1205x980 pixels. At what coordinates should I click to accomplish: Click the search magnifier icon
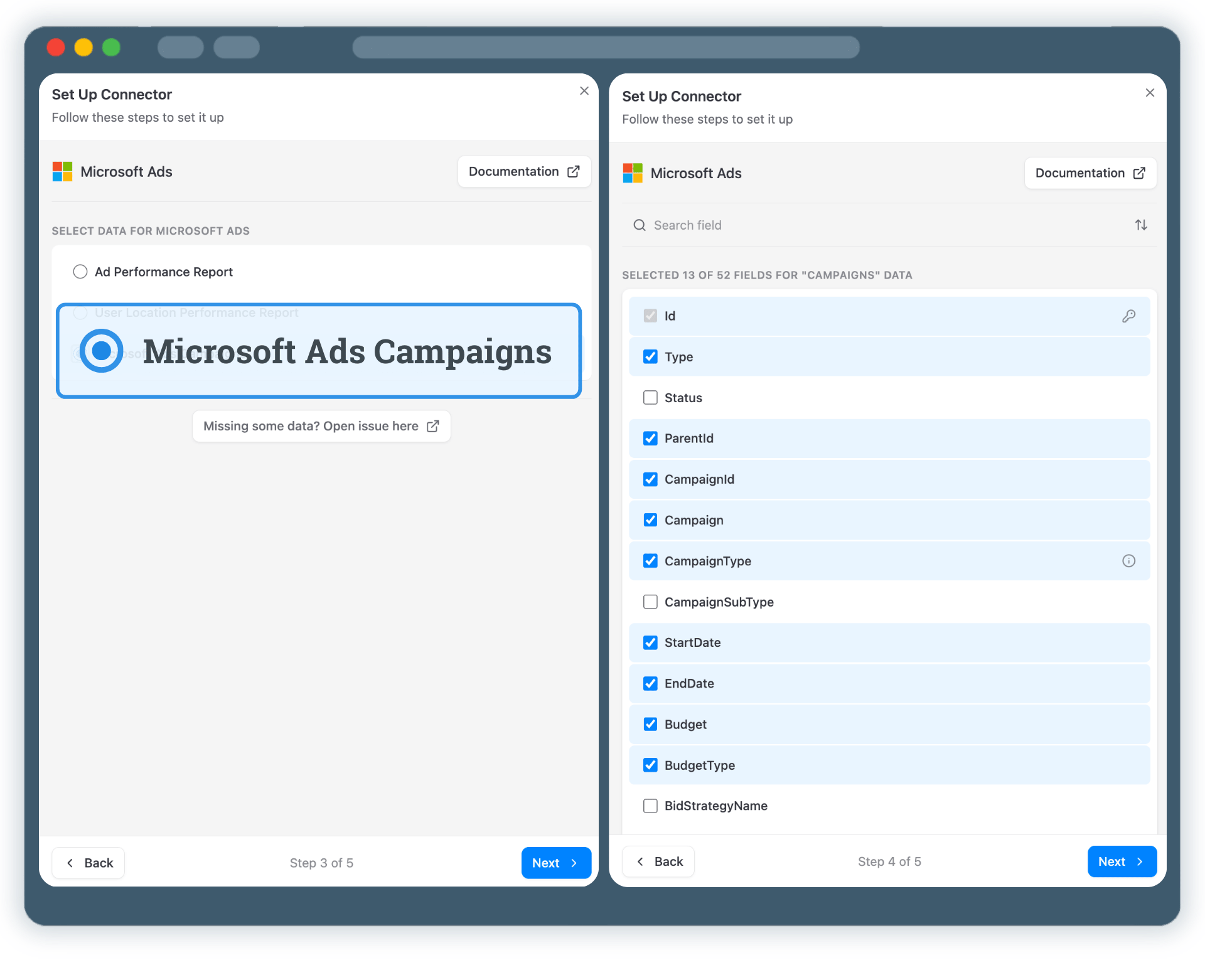tap(640, 225)
